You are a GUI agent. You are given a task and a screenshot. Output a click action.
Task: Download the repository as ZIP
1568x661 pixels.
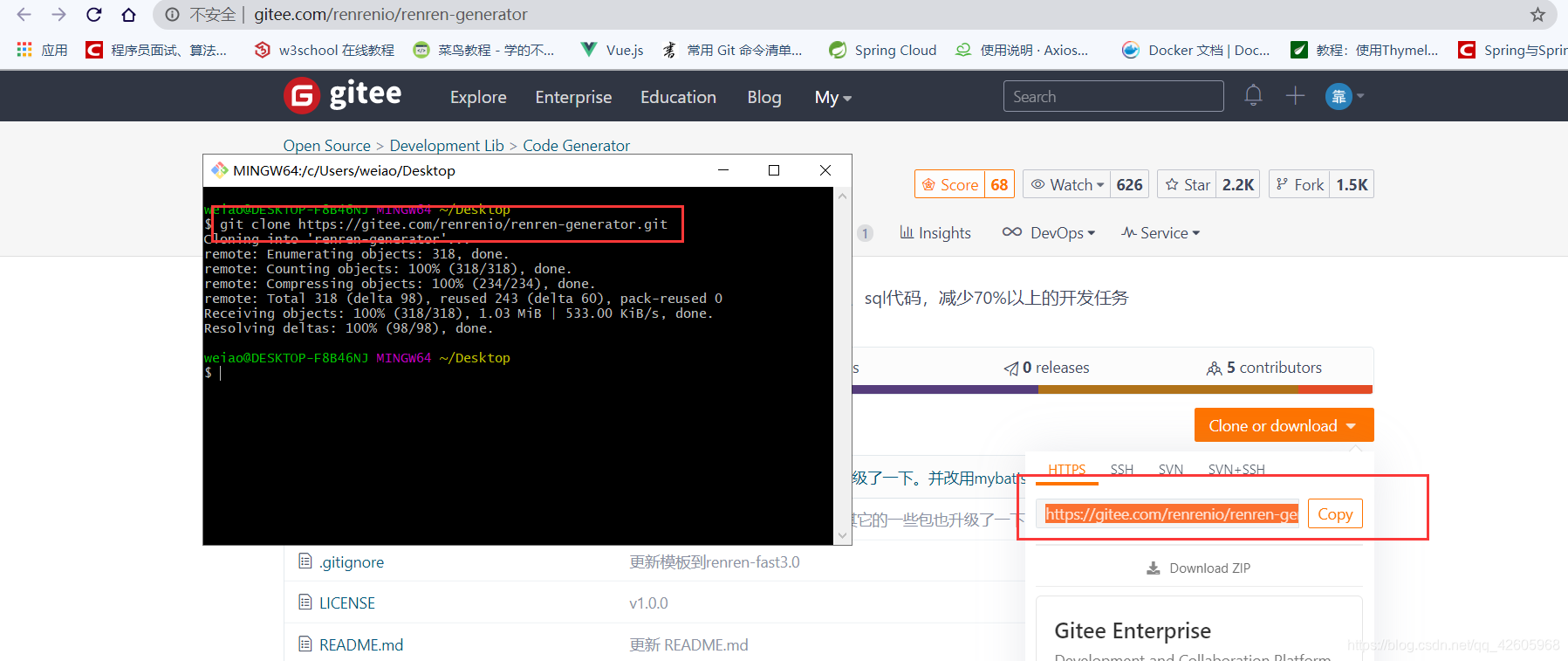tap(1199, 568)
